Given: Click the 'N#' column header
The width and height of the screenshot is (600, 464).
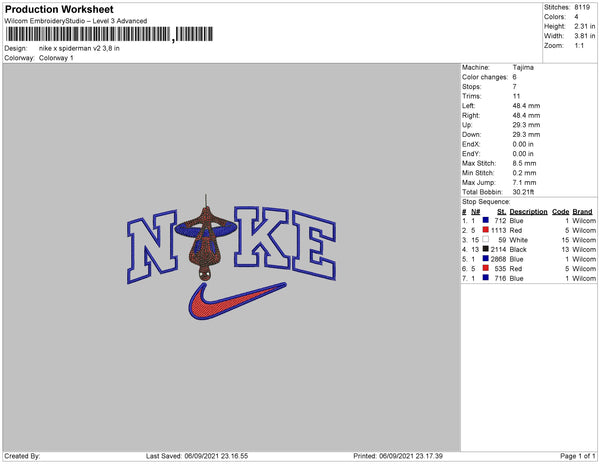Looking at the screenshot, I should [x=476, y=212].
